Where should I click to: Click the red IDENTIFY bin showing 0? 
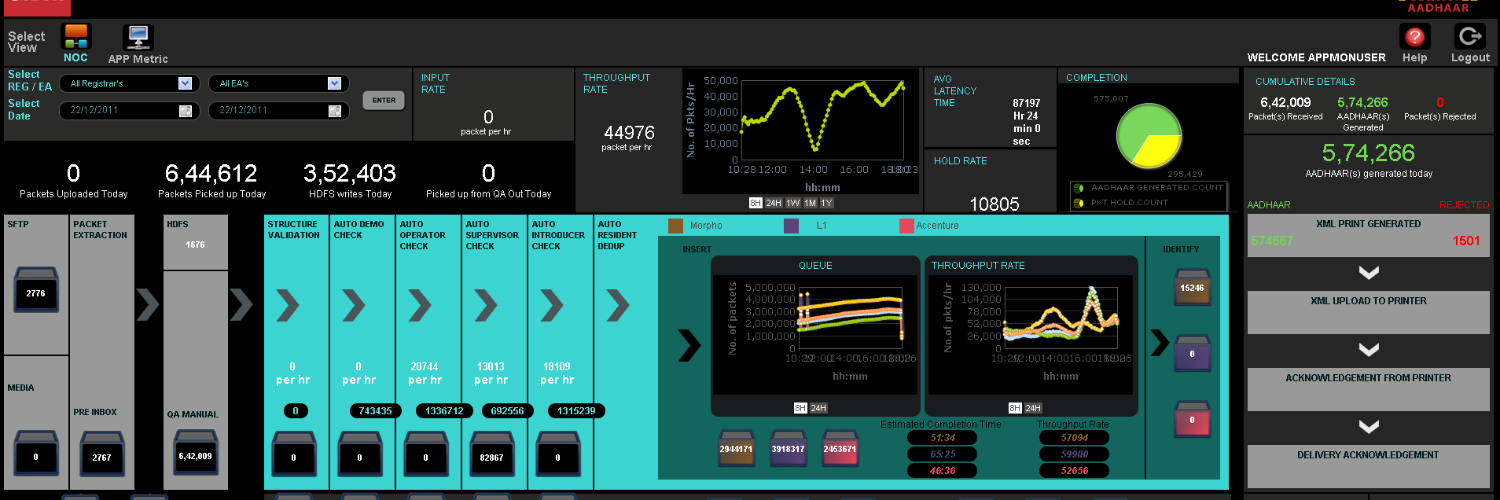[x=1192, y=418]
